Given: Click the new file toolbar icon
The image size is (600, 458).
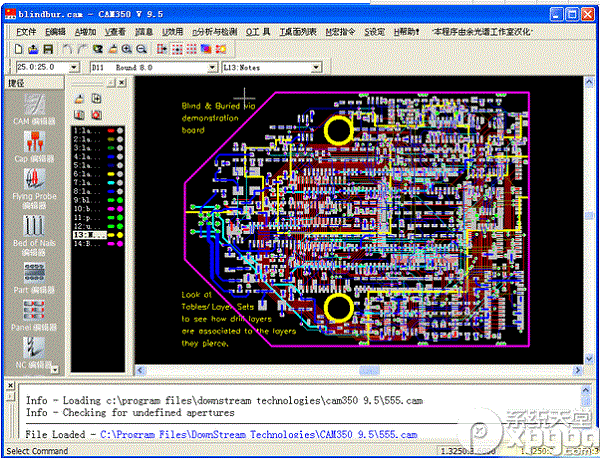Looking at the screenshot, I should [19, 49].
